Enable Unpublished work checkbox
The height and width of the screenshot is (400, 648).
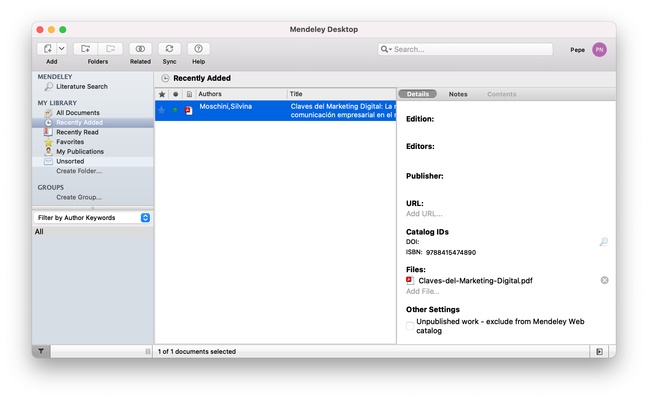pos(410,326)
